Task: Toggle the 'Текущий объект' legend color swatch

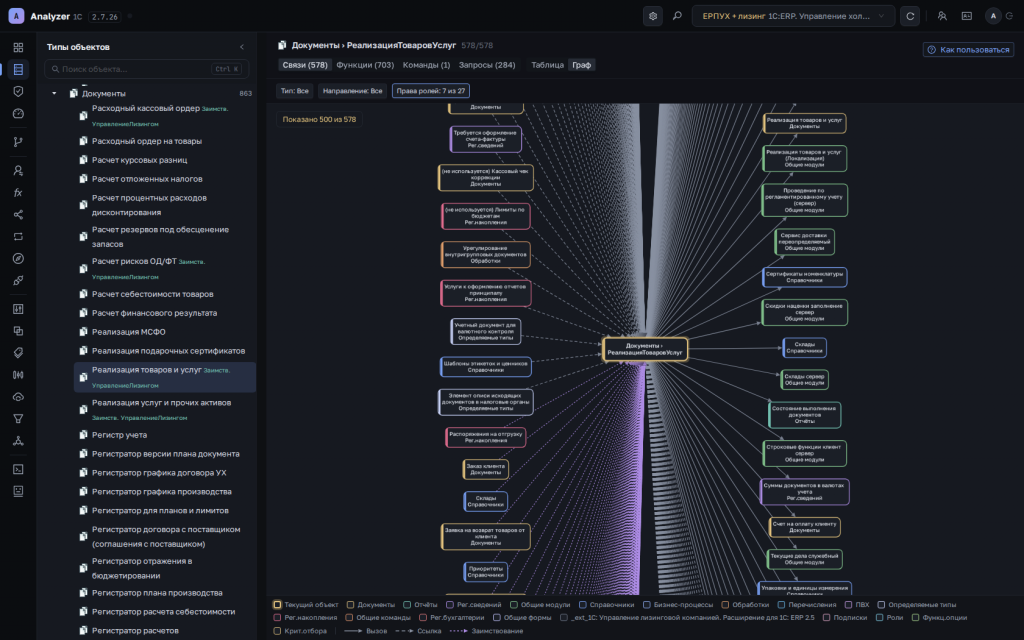Action: [278, 605]
